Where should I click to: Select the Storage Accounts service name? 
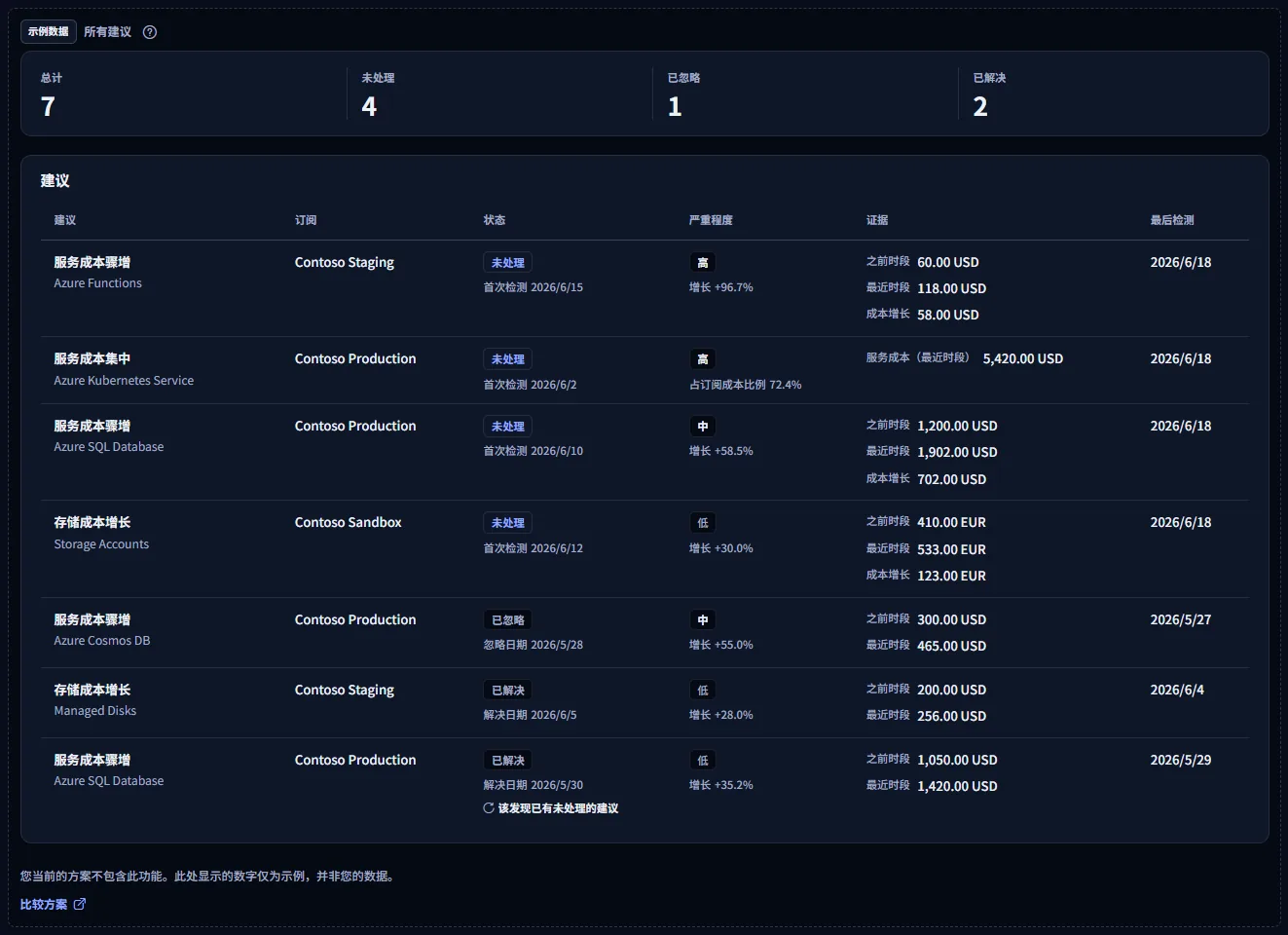[101, 544]
